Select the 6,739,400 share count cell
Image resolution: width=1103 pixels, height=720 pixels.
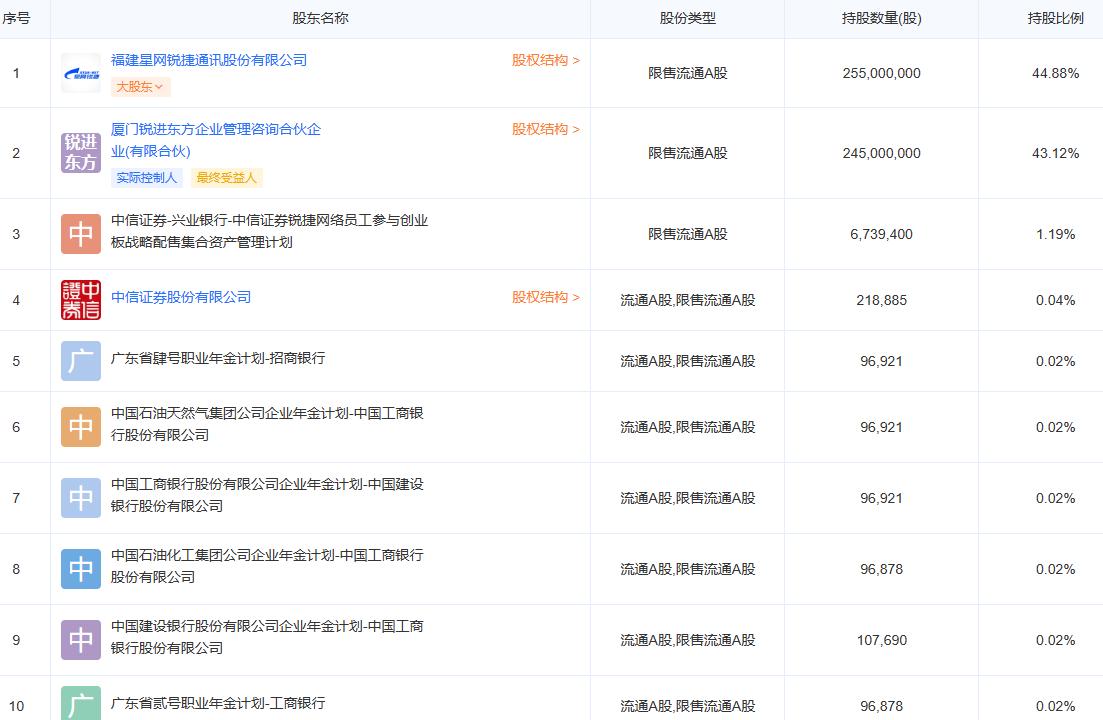click(x=881, y=234)
